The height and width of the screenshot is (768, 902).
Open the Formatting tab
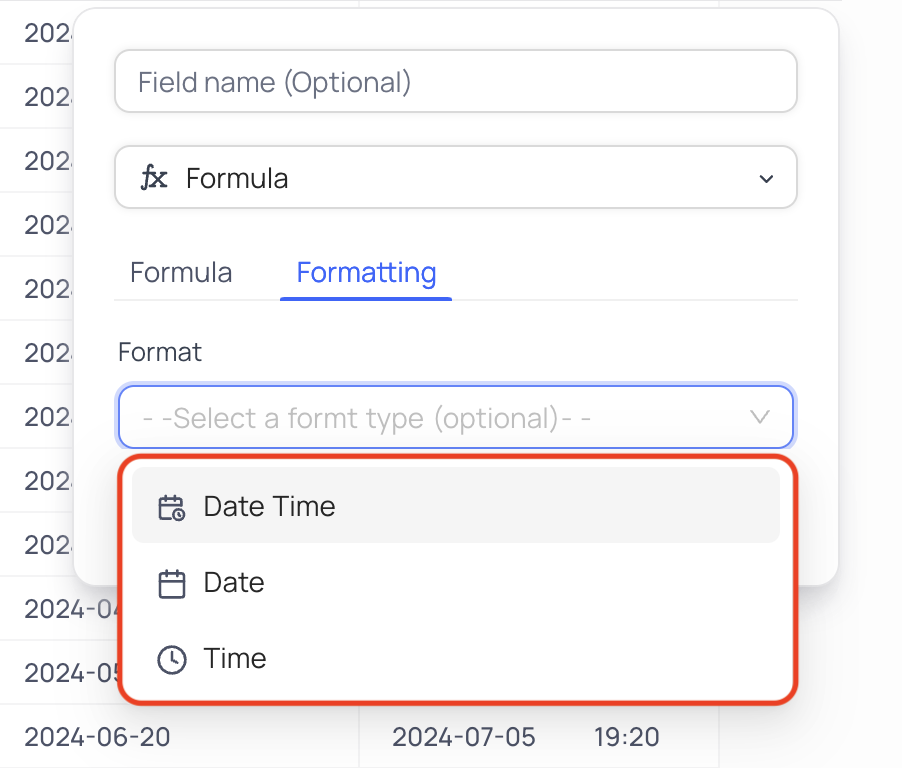(366, 273)
